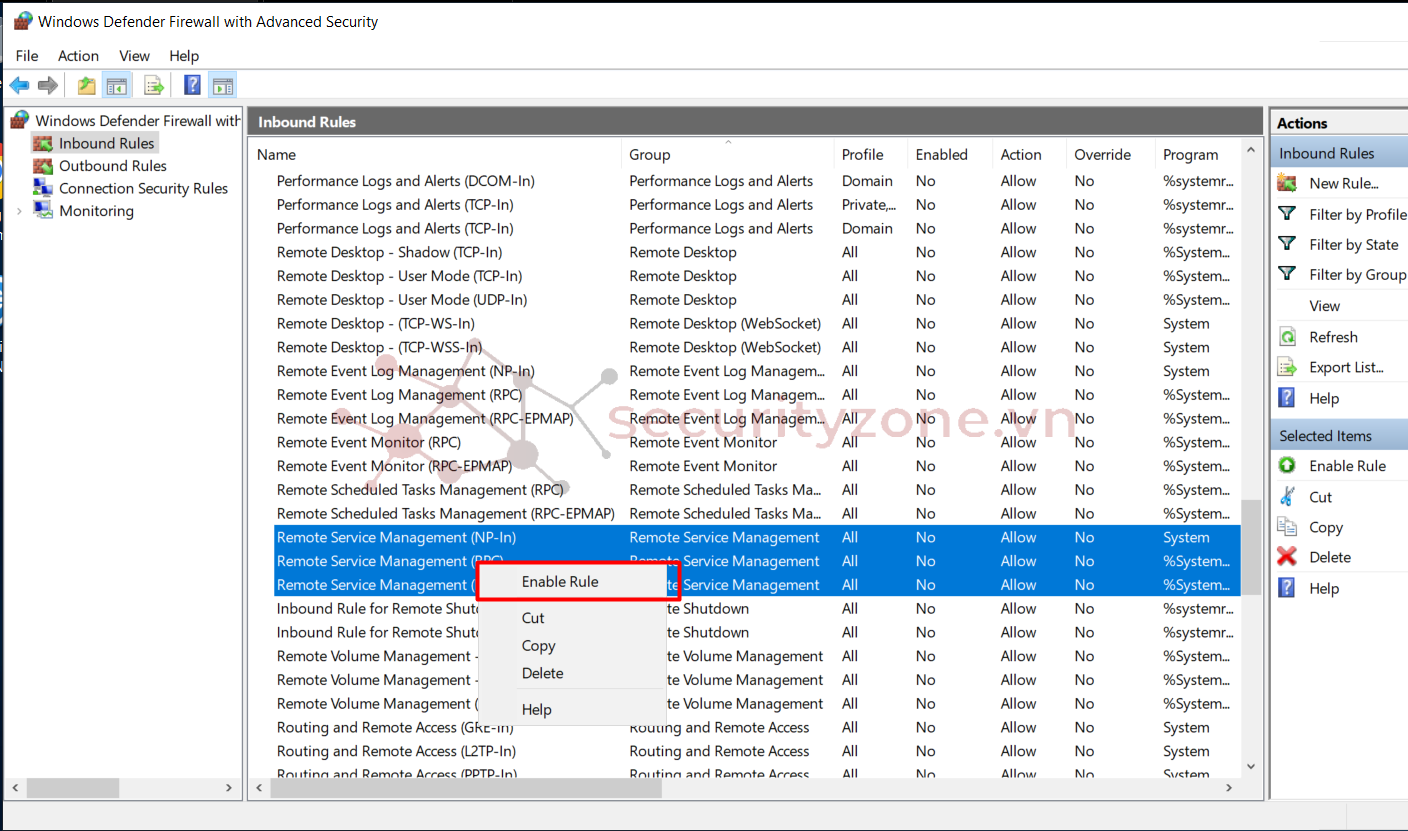
Task: Select the Outbound Rules brick wall icon
Action: point(43,166)
